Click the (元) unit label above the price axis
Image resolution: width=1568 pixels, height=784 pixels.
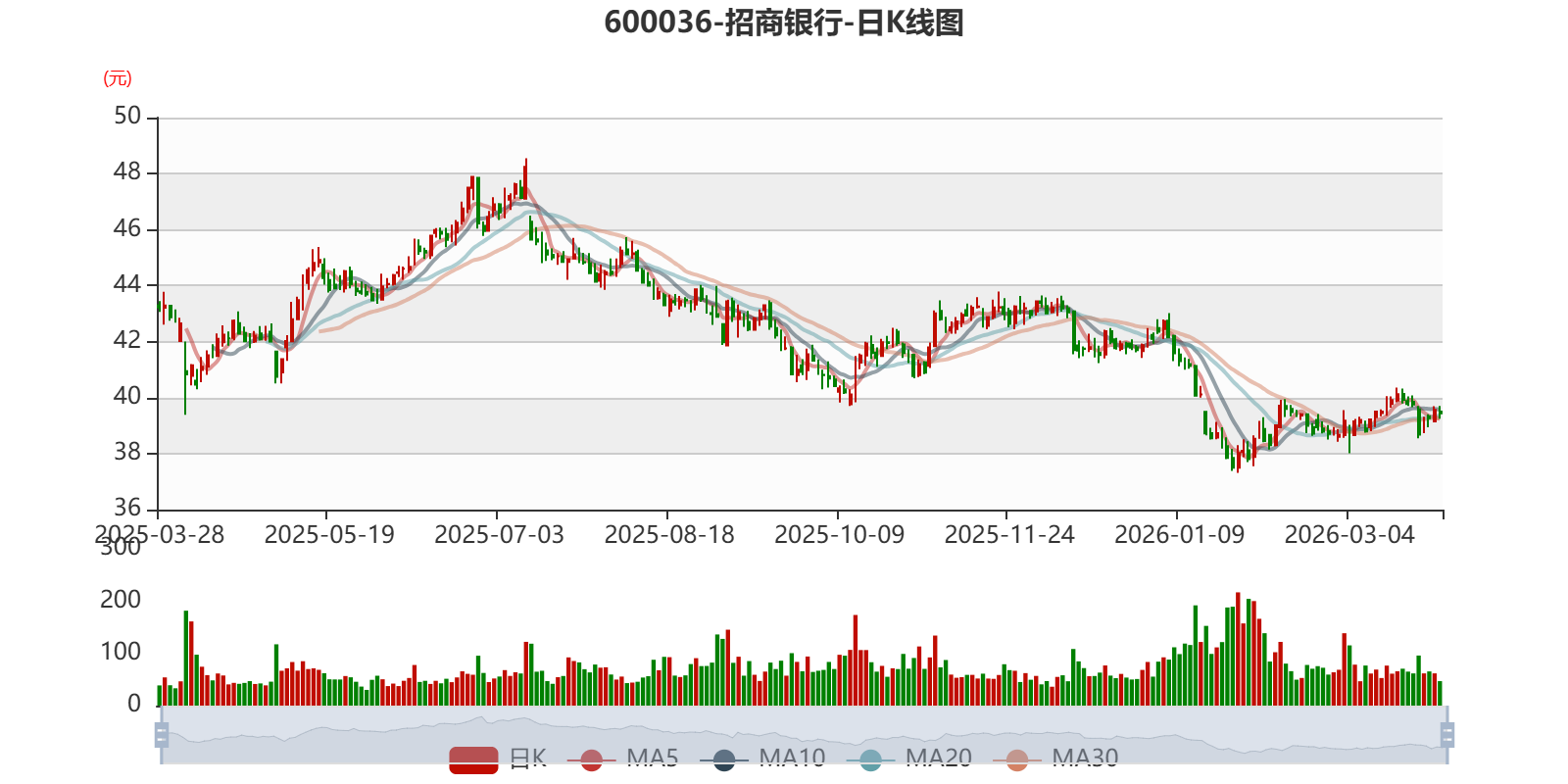118,78
